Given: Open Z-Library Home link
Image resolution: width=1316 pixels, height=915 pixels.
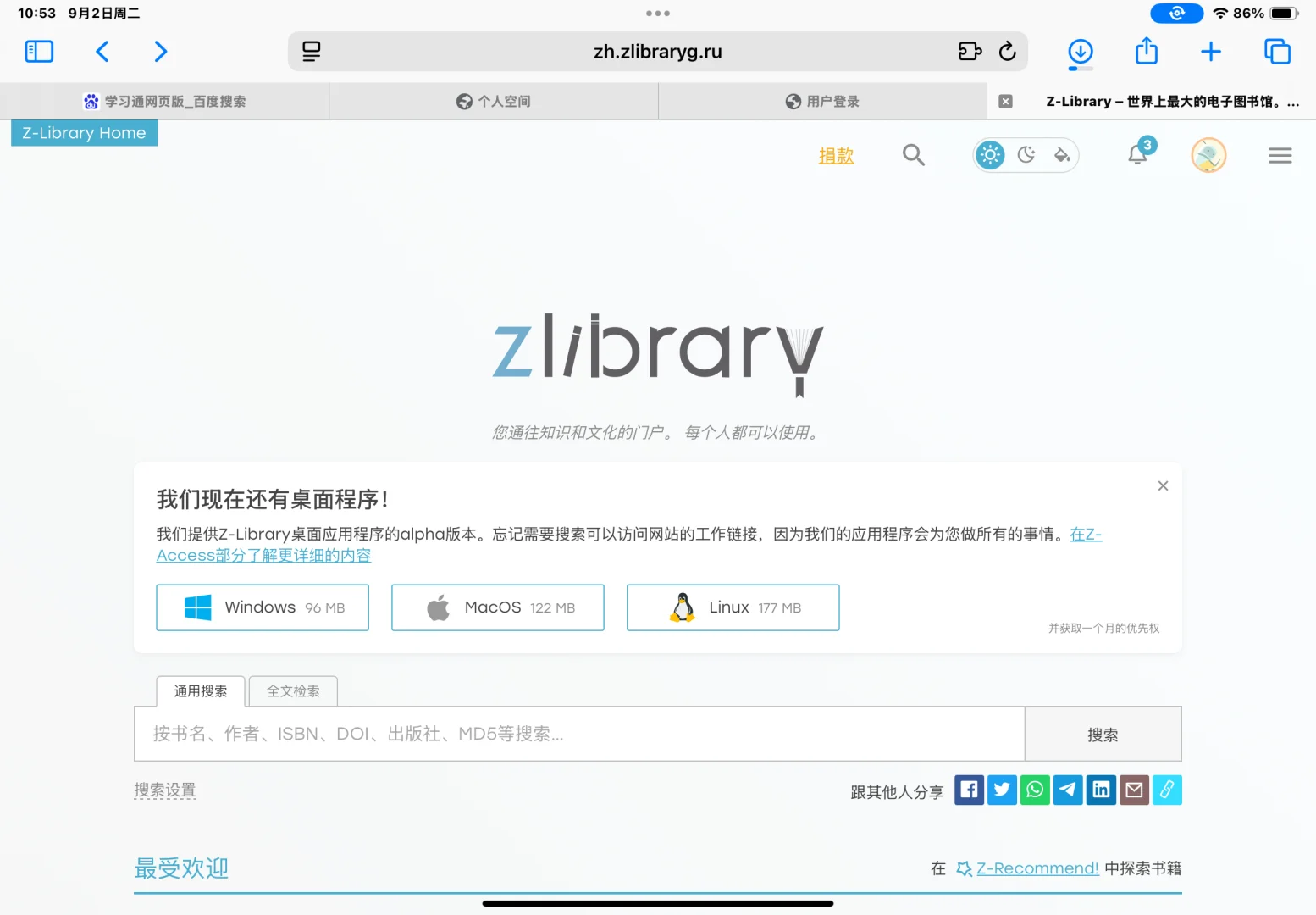Looking at the screenshot, I should 84,133.
